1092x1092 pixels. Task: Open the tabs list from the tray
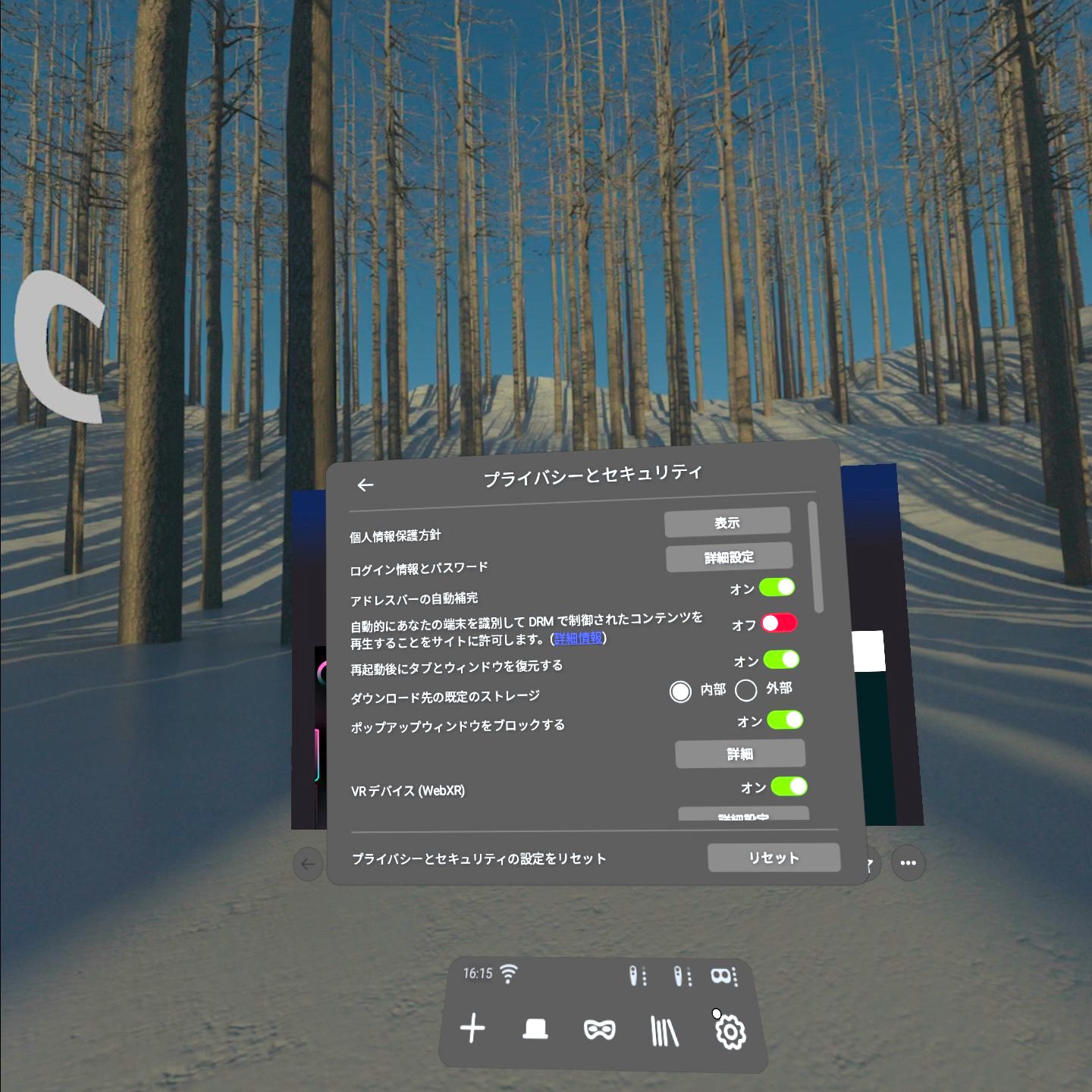click(535, 1029)
